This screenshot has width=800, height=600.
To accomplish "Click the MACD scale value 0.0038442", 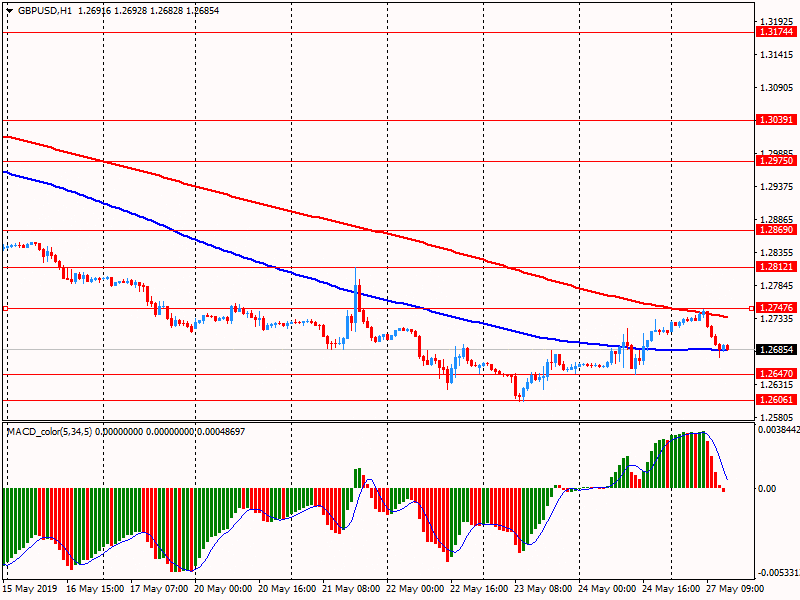I will tap(776, 428).
